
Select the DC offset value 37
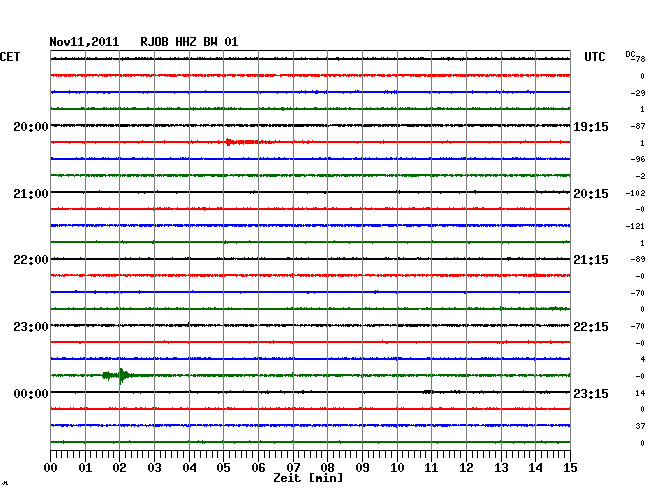point(640,426)
